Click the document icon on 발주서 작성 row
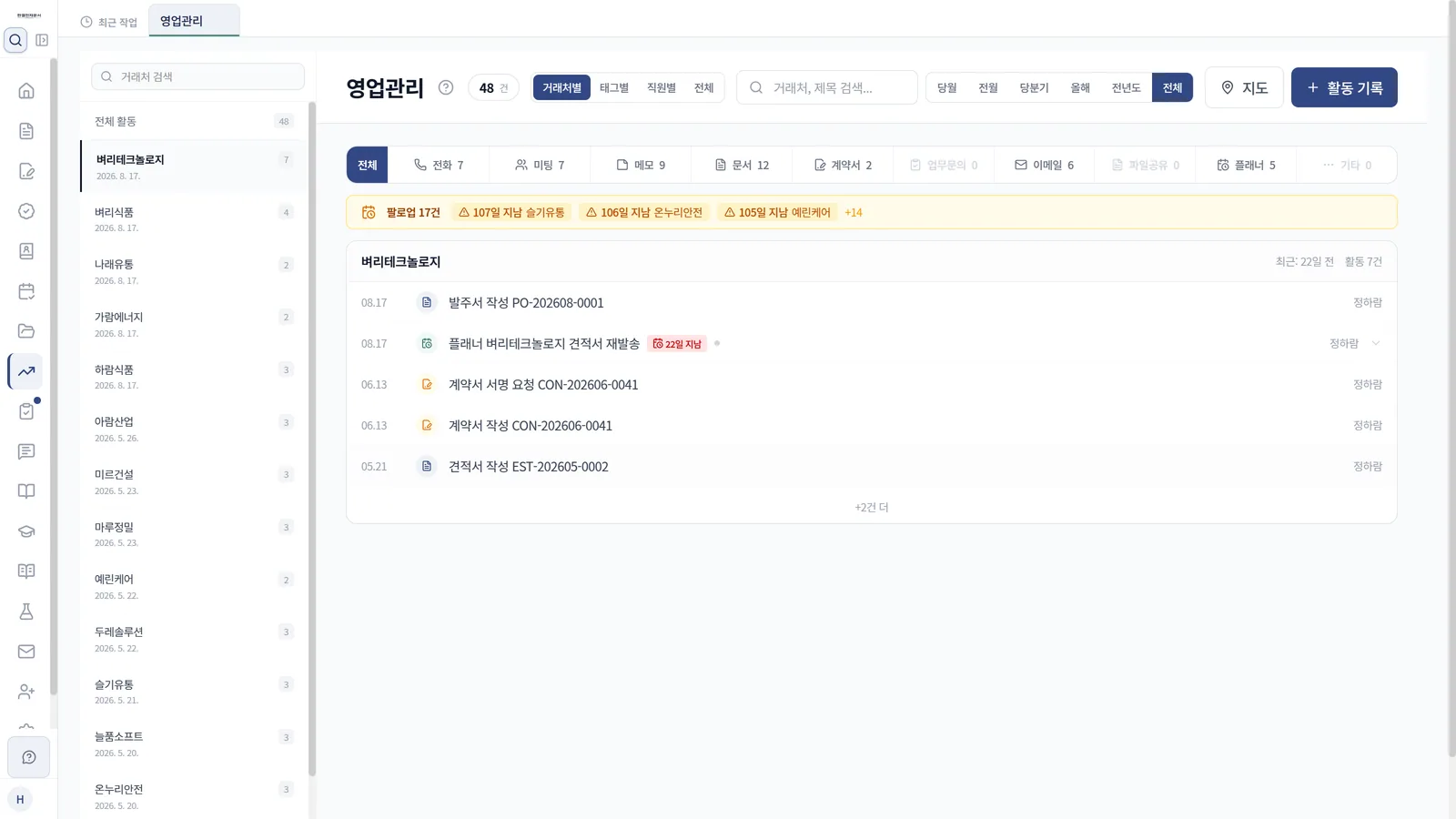Viewport: 1456px width, 819px height. (x=427, y=302)
